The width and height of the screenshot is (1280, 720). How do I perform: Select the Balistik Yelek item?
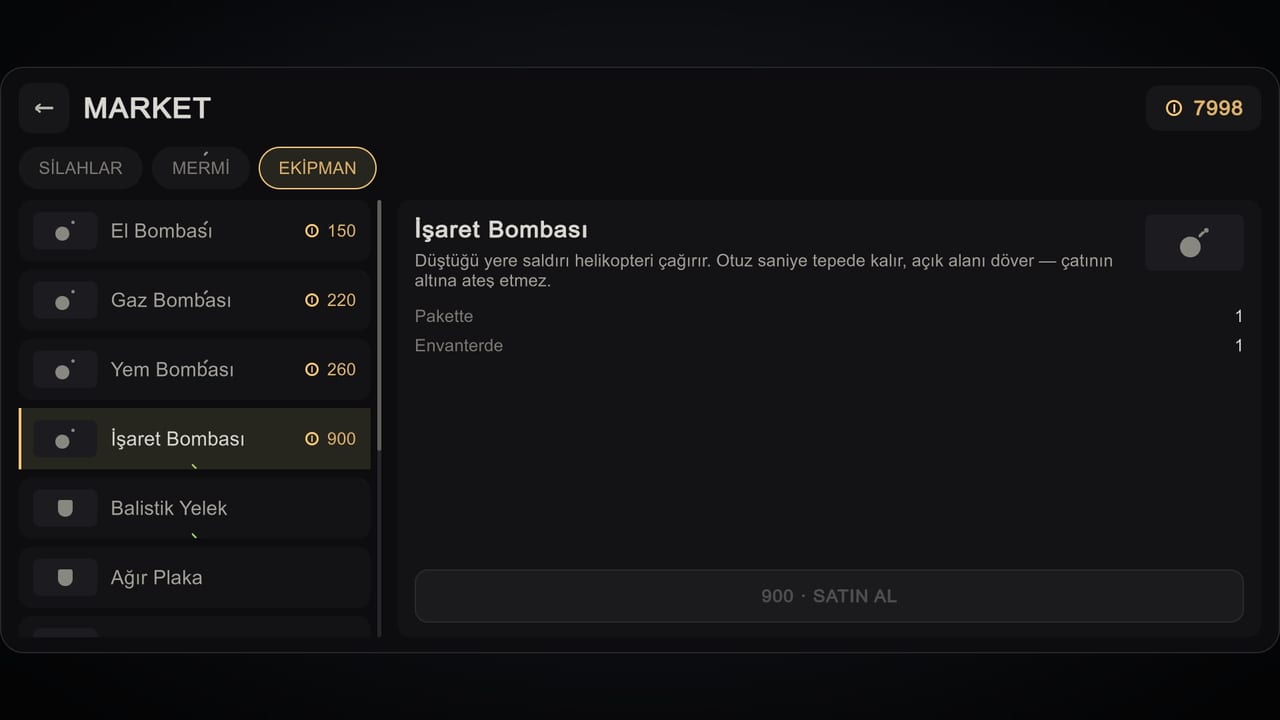195,508
